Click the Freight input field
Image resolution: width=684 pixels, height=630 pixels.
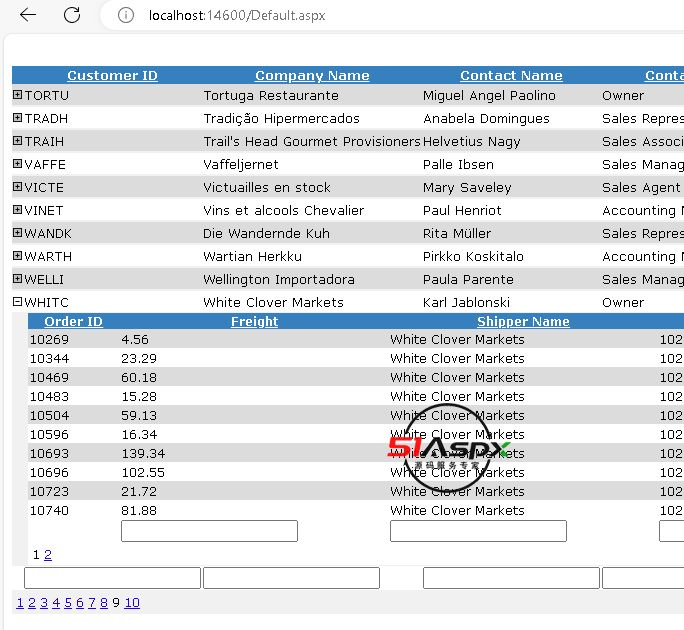click(x=209, y=531)
